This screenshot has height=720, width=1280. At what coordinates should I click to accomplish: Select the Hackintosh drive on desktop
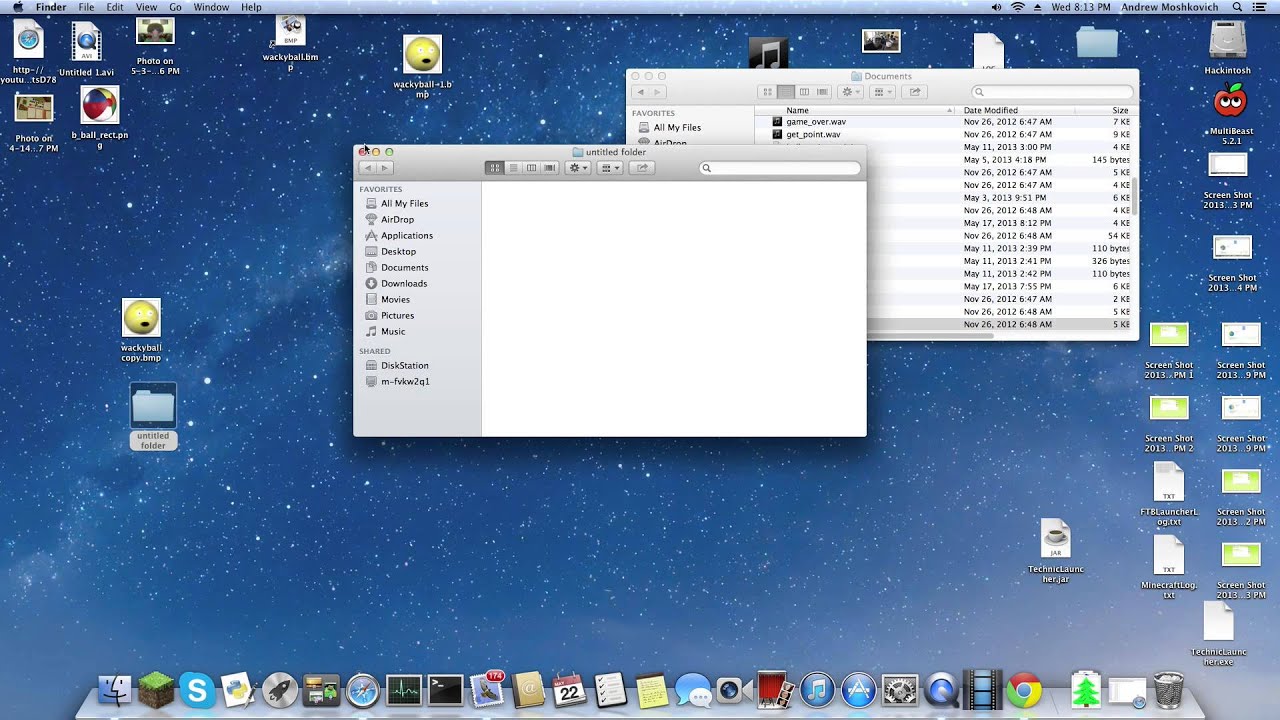[x=1227, y=49]
